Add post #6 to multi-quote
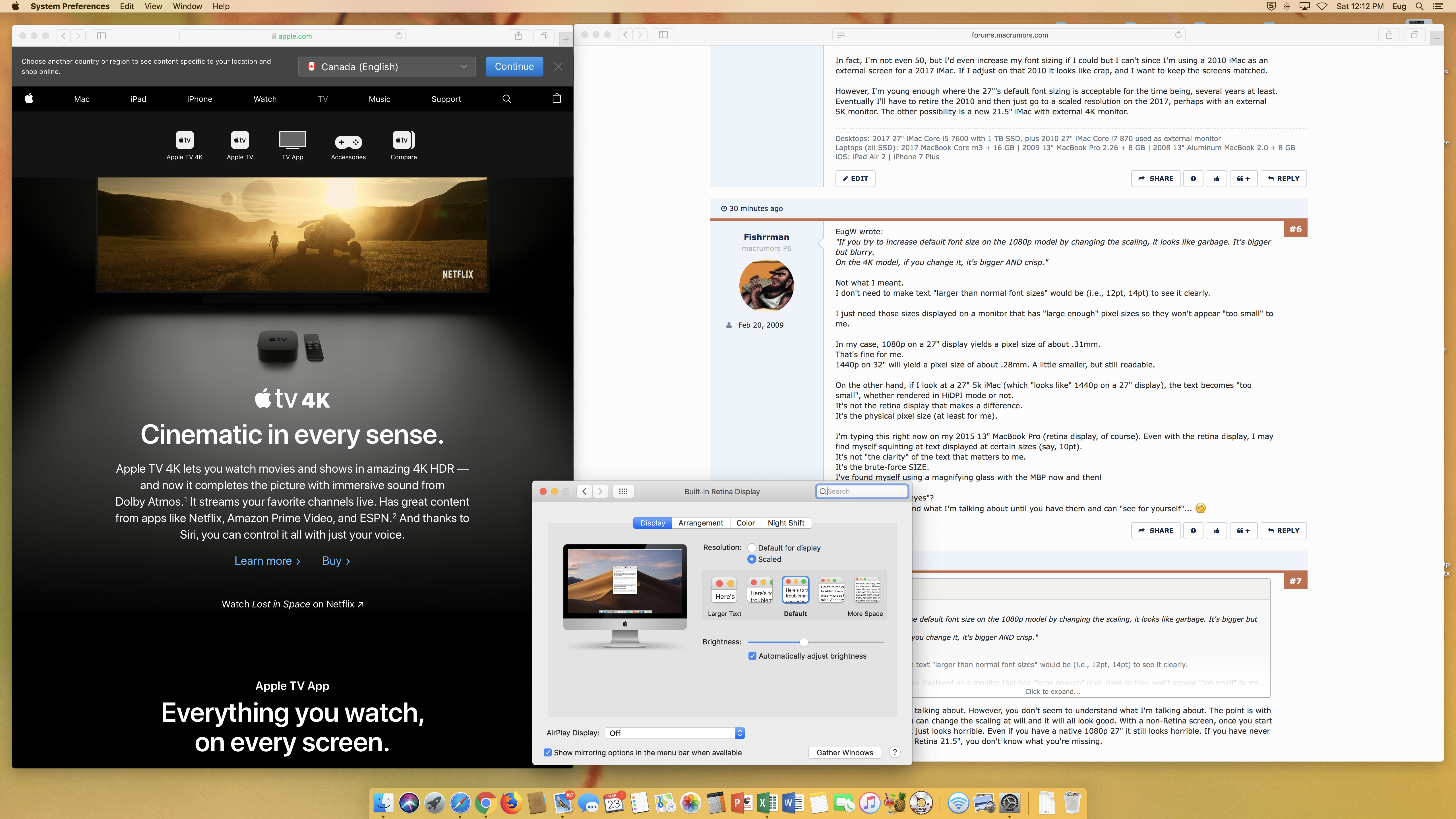1456x819 pixels. pyautogui.click(x=1243, y=530)
